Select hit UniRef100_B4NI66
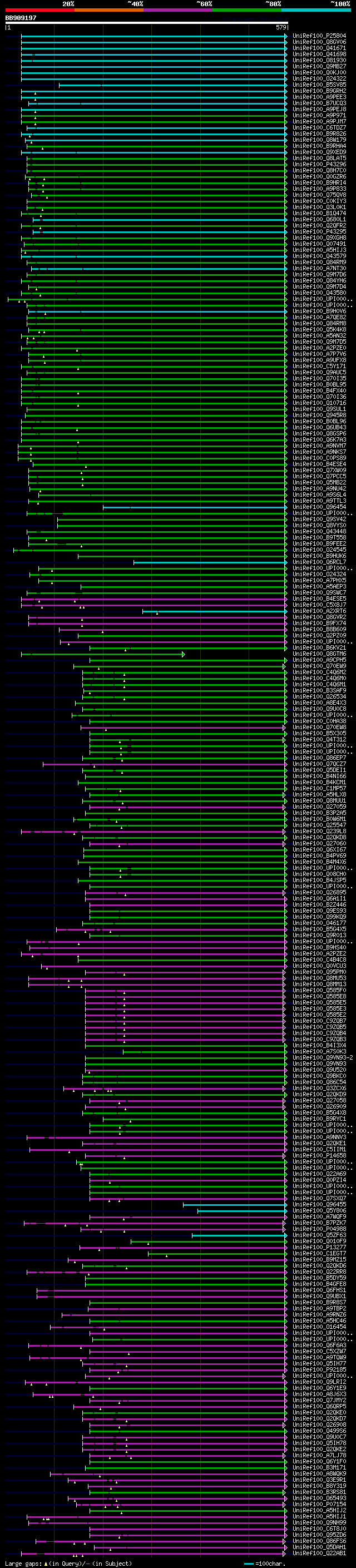 (x=319, y=776)
